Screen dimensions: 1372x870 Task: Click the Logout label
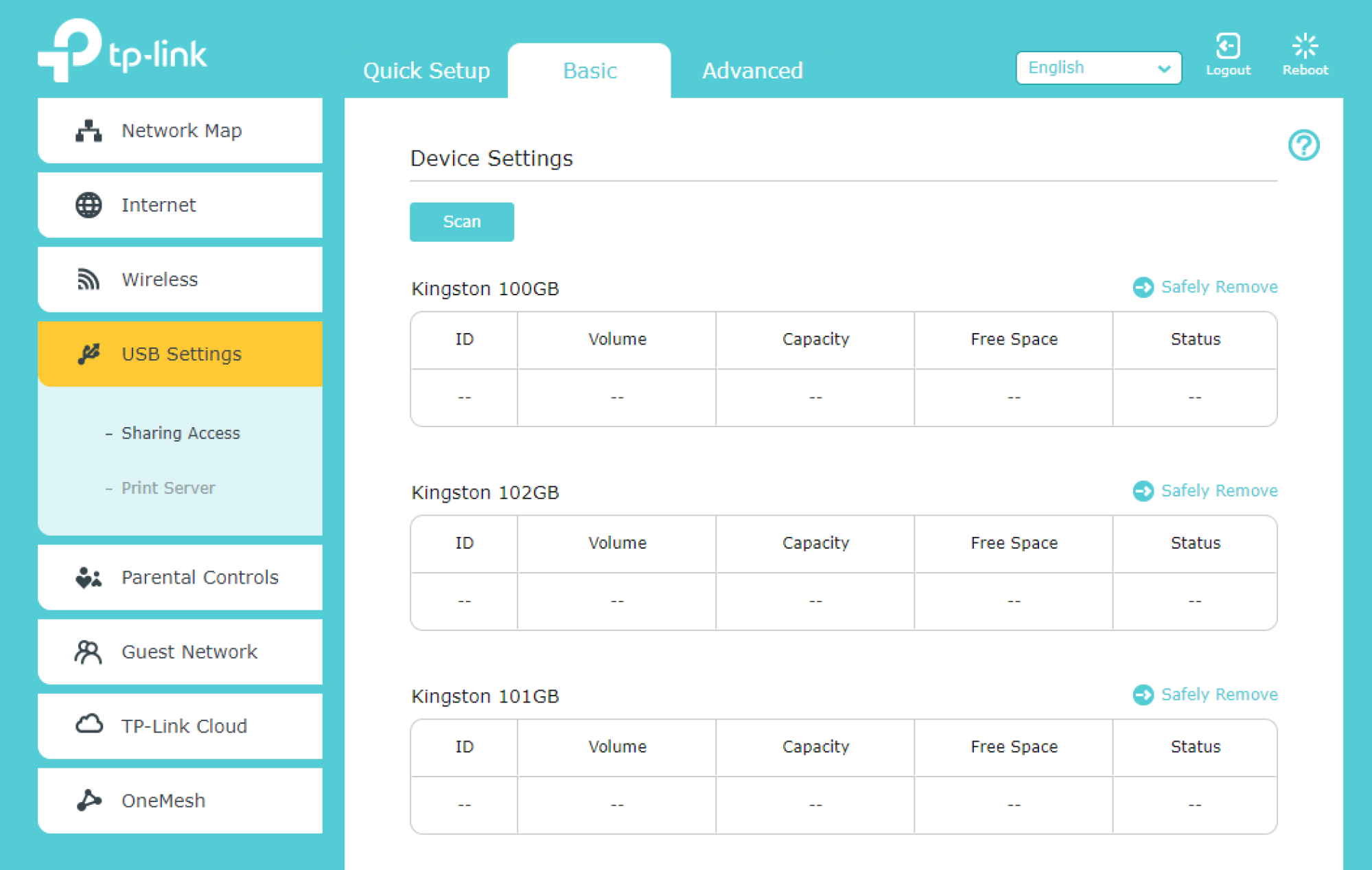[x=1228, y=70]
